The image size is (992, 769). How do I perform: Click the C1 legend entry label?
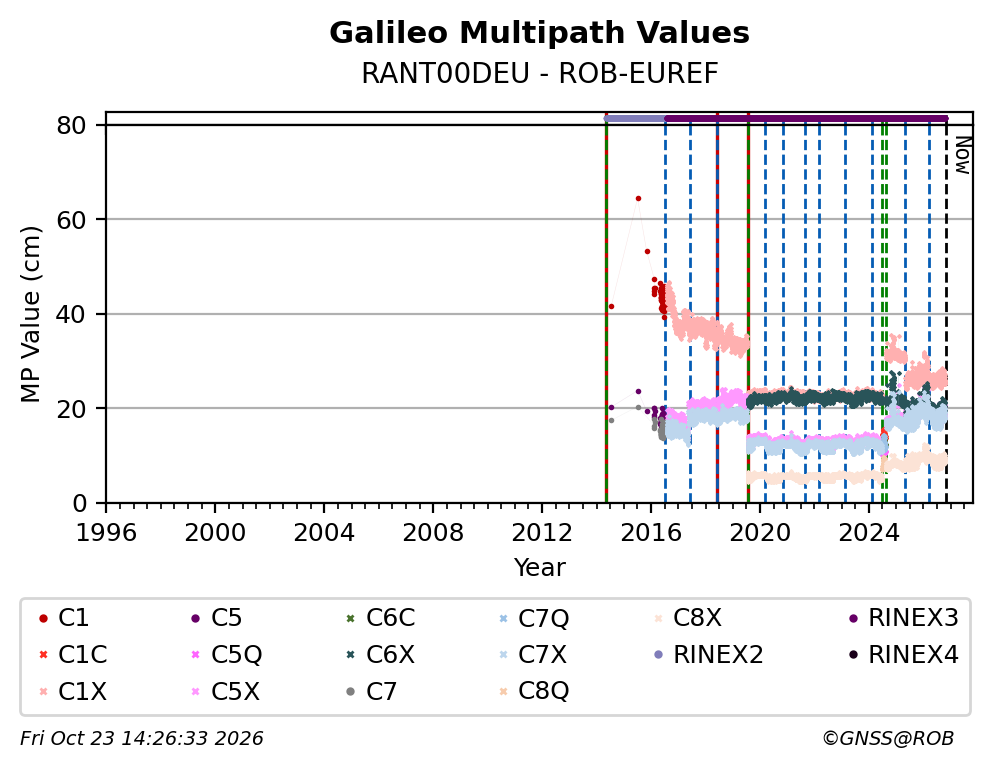click(x=73, y=618)
